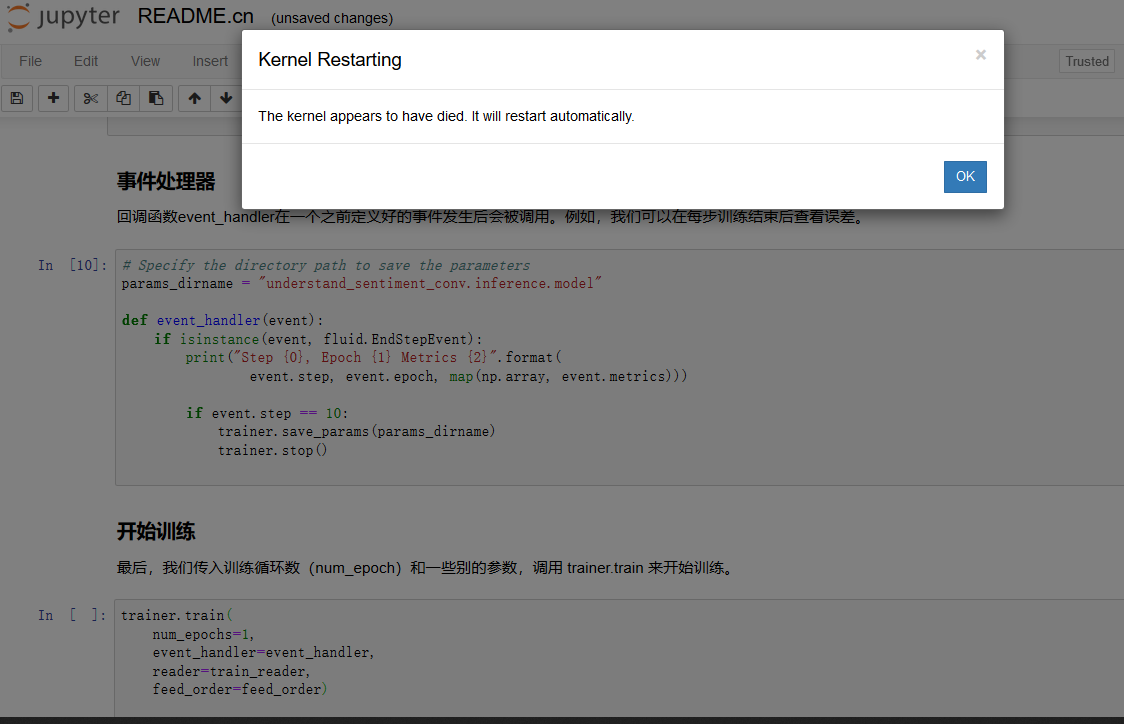The image size is (1124, 724).
Task: Click the reader=train_reader line
Action: coord(231,672)
